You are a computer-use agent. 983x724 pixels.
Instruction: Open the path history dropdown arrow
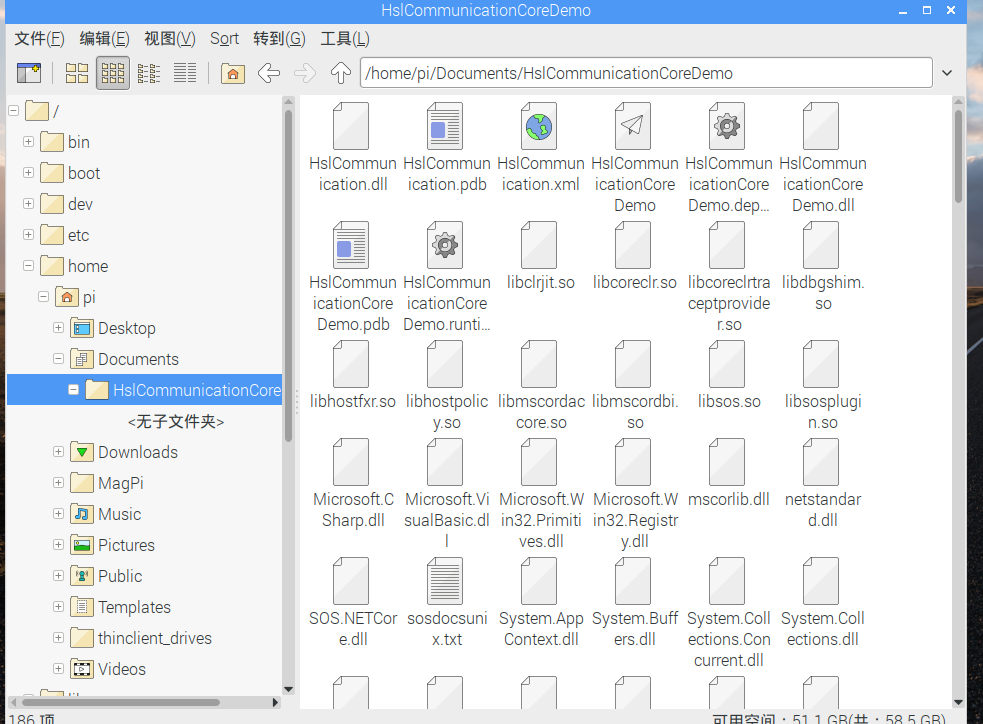(947, 73)
